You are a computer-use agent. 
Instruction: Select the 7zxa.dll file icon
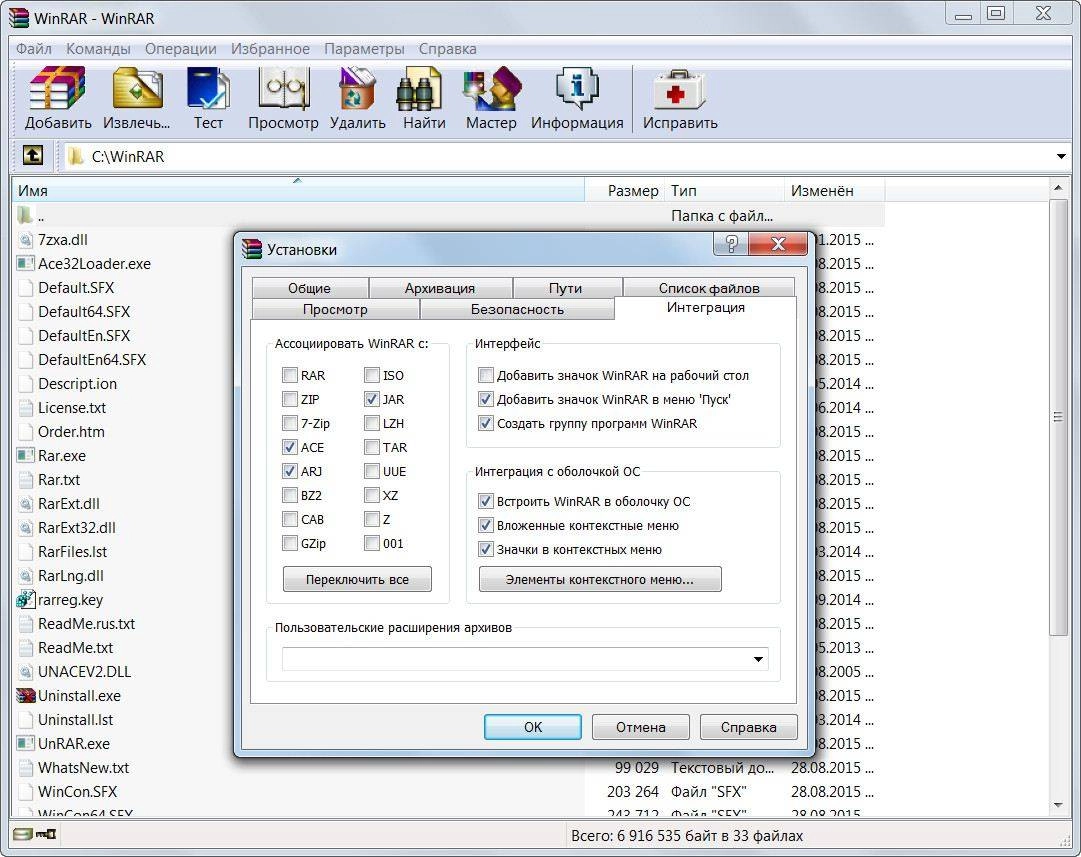(x=26, y=240)
